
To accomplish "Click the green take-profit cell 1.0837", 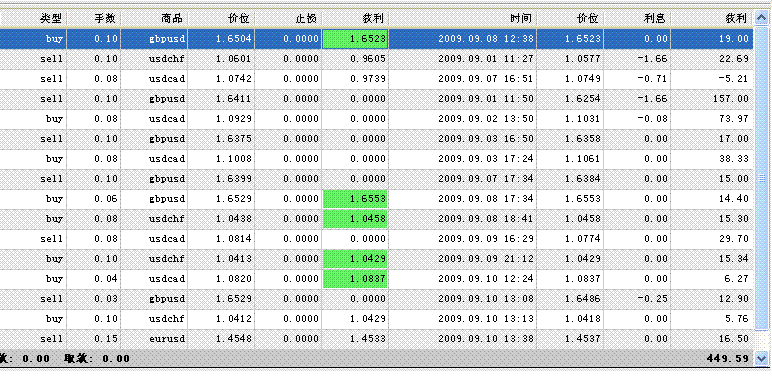I will [x=355, y=279].
